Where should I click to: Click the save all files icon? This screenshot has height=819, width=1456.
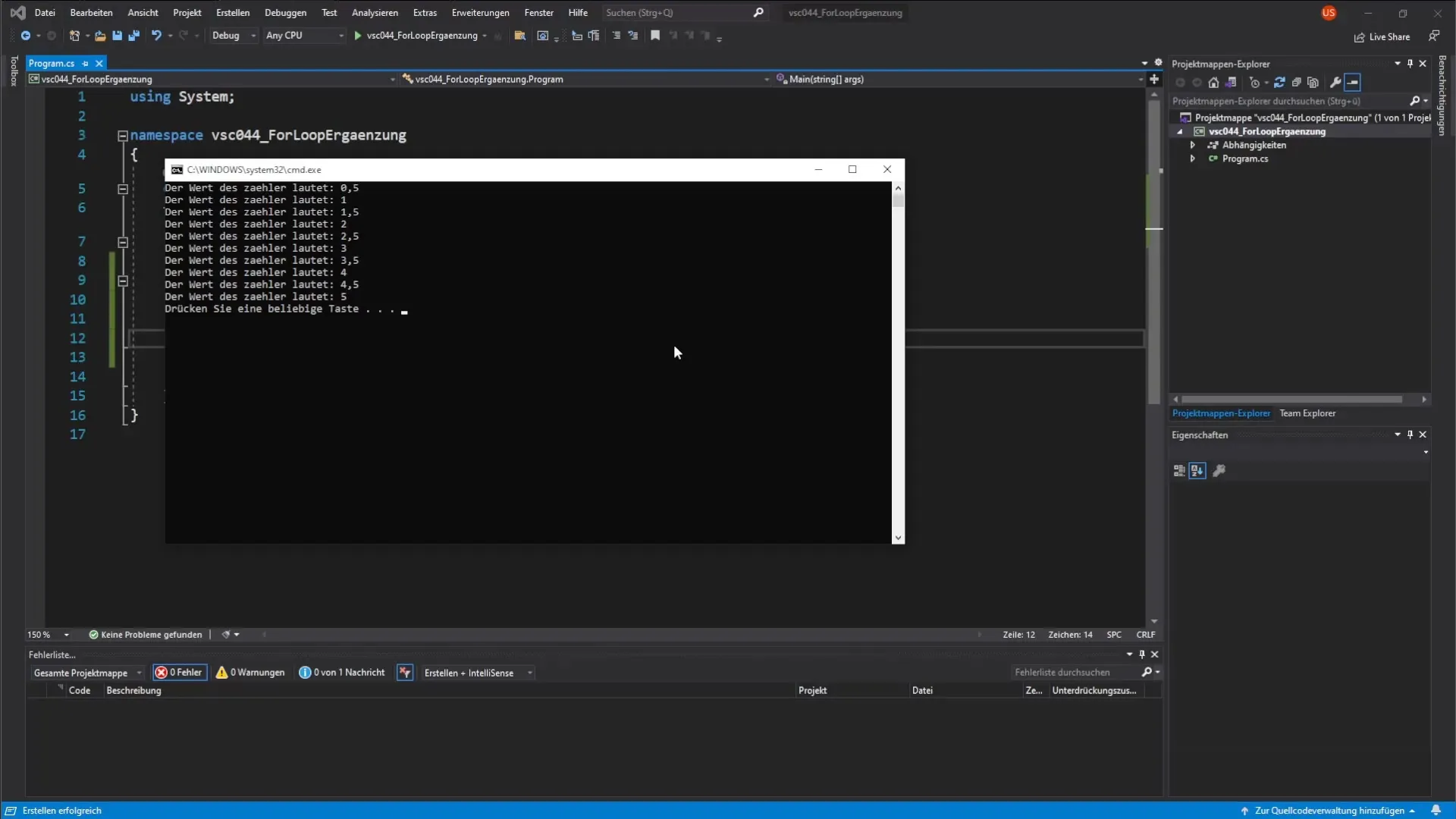tap(134, 36)
